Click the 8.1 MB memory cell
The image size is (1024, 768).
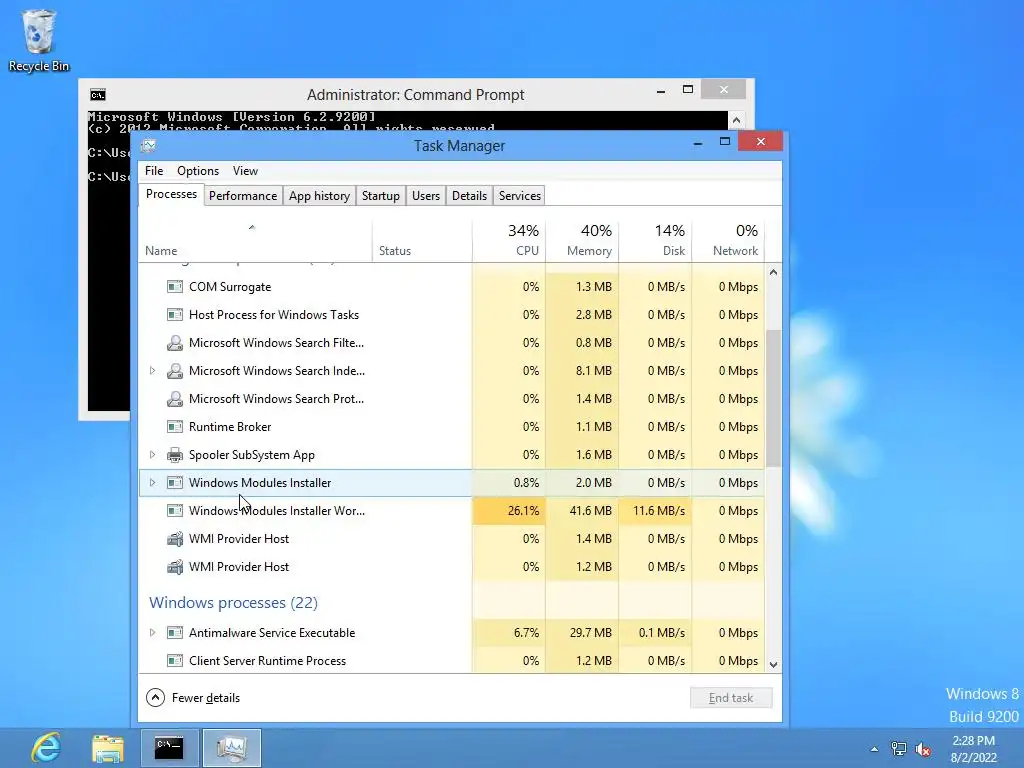(x=582, y=371)
